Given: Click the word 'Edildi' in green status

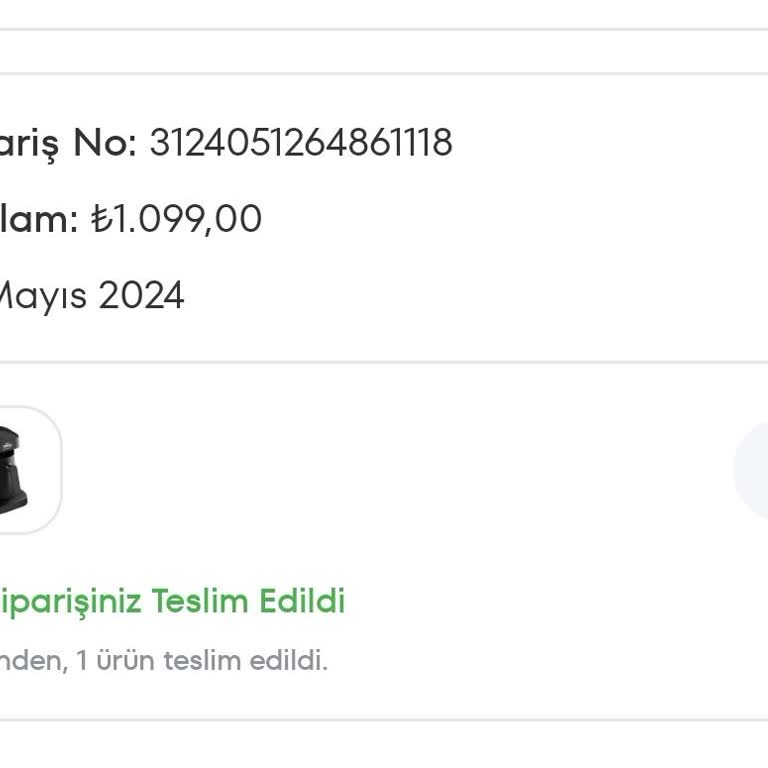Looking at the screenshot, I should click(302, 600).
